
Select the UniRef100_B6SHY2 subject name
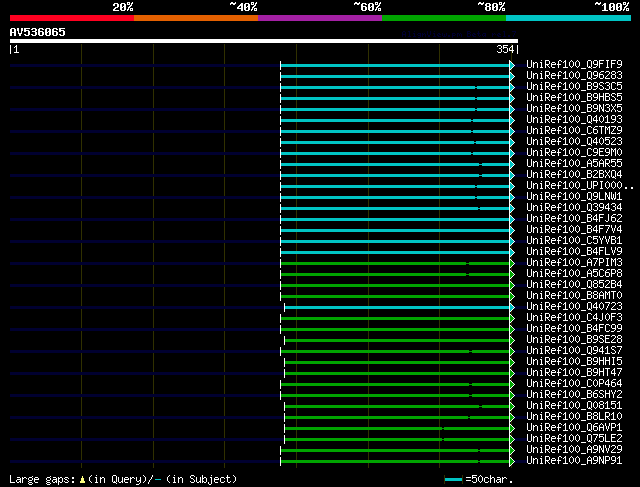coord(574,395)
